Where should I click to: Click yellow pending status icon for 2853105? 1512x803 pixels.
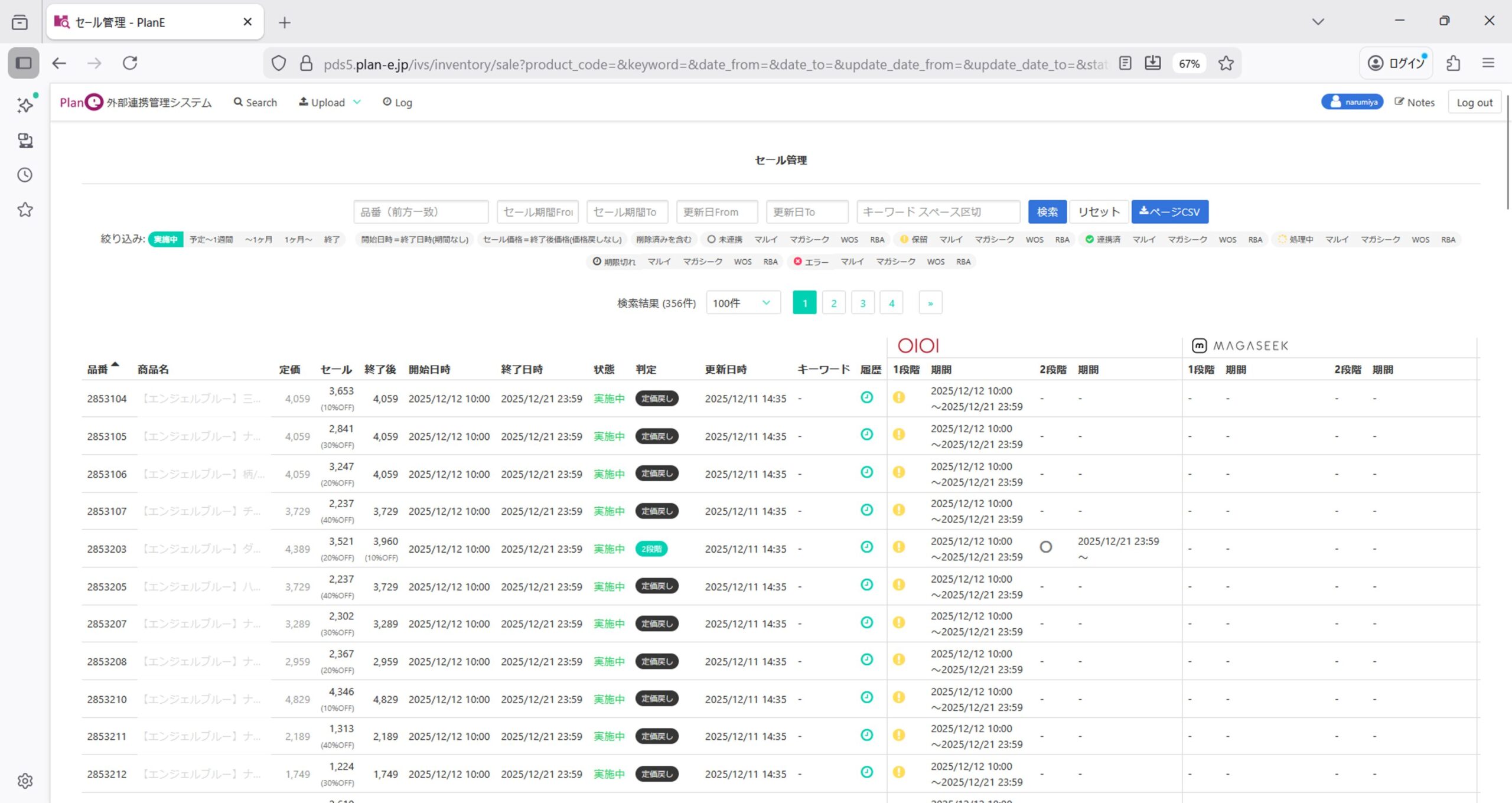click(x=898, y=435)
